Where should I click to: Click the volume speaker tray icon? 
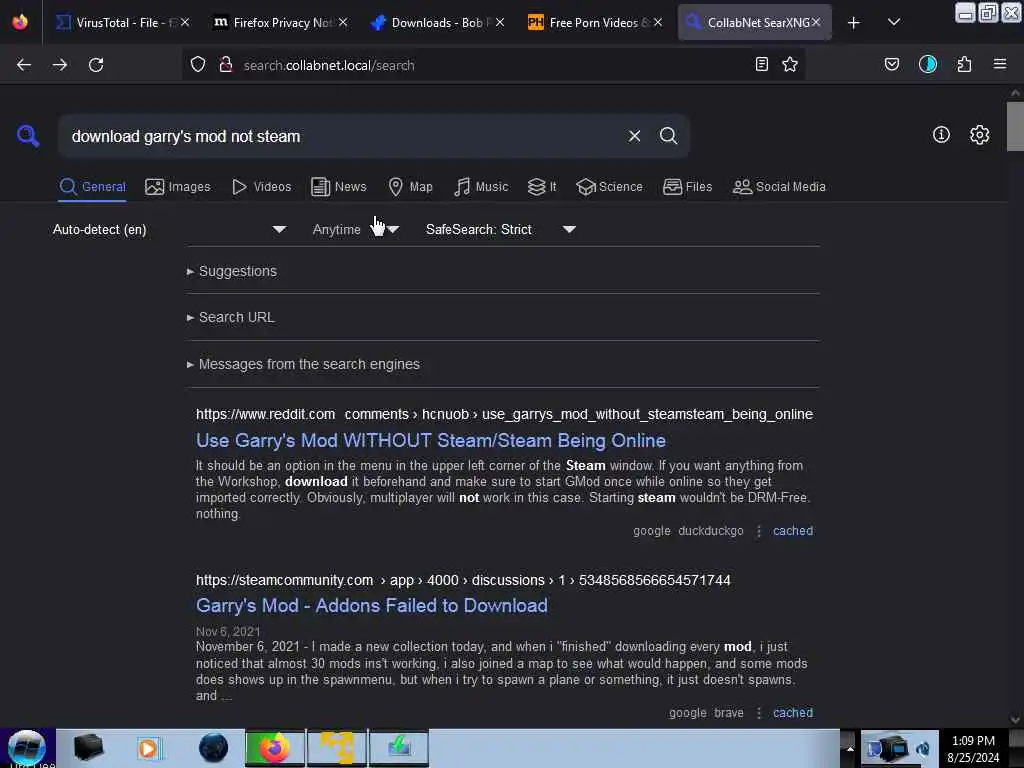point(922,749)
